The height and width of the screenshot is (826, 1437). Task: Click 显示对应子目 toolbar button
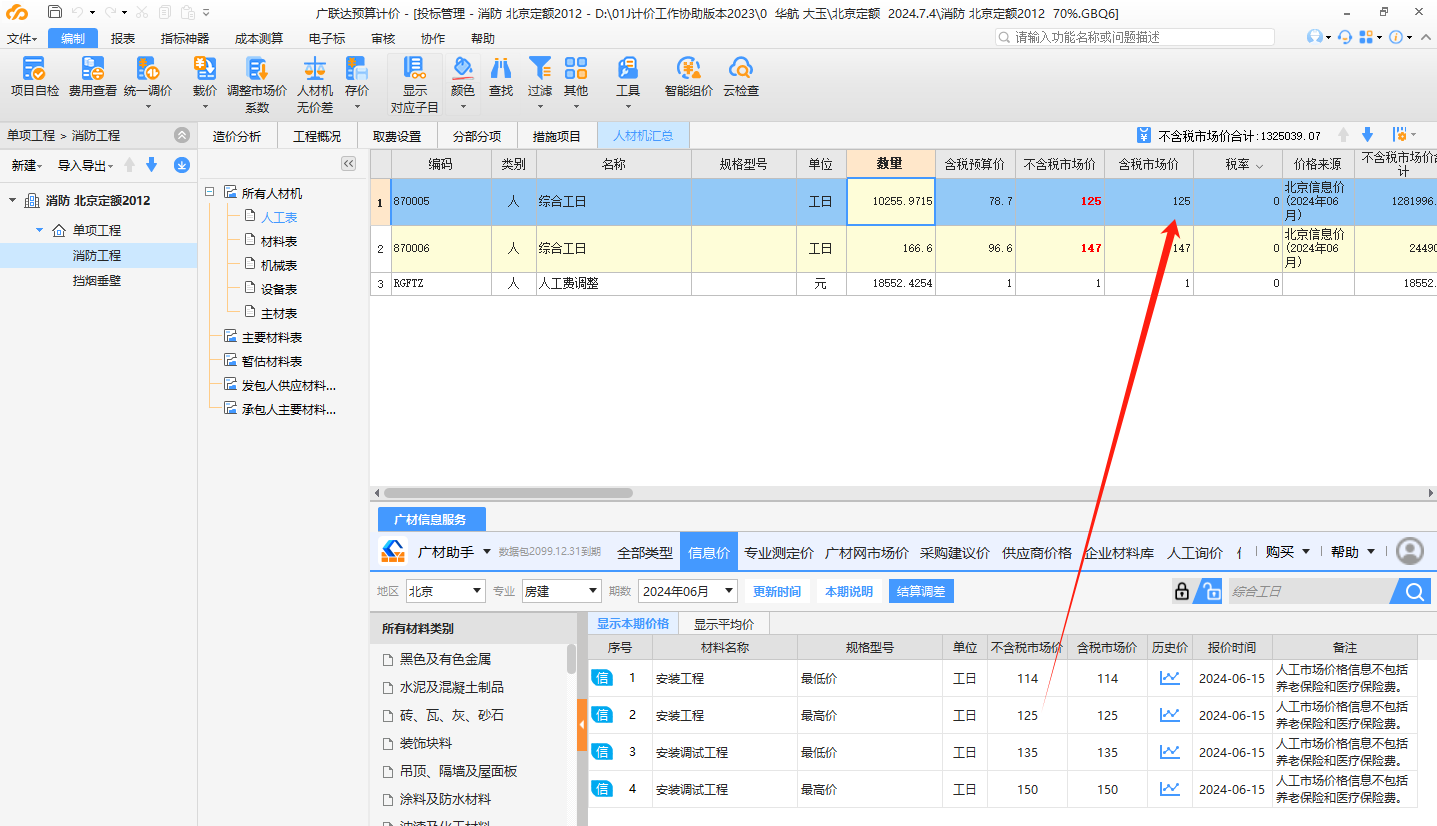[415, 84]
